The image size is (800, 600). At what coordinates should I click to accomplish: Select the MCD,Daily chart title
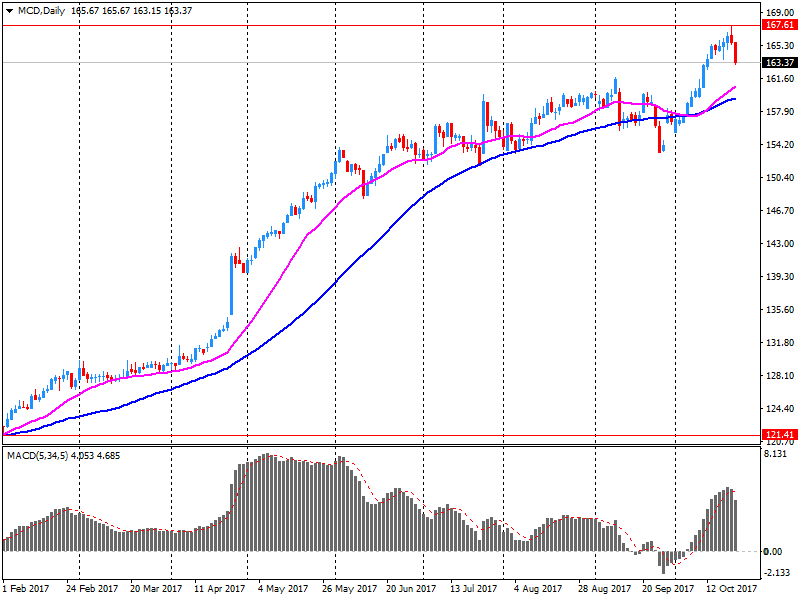click(x=41, y=11)
